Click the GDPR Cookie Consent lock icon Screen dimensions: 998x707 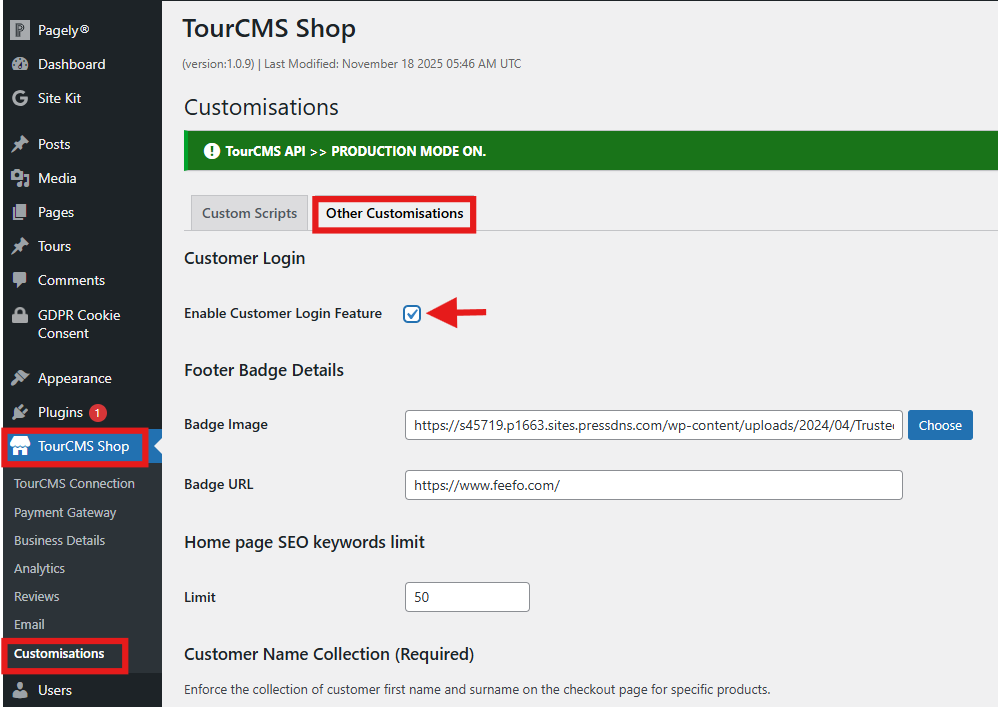pyautogui.click(x=20, y=315)
